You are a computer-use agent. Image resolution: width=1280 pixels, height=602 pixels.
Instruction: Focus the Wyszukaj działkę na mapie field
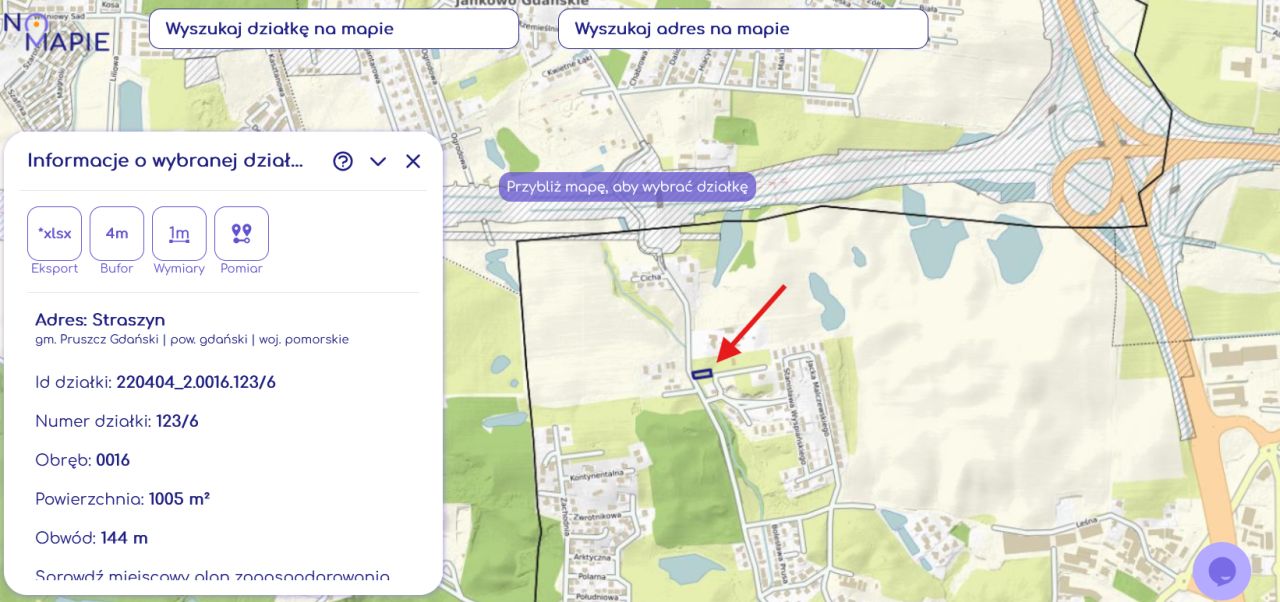[x=334, y=29]
